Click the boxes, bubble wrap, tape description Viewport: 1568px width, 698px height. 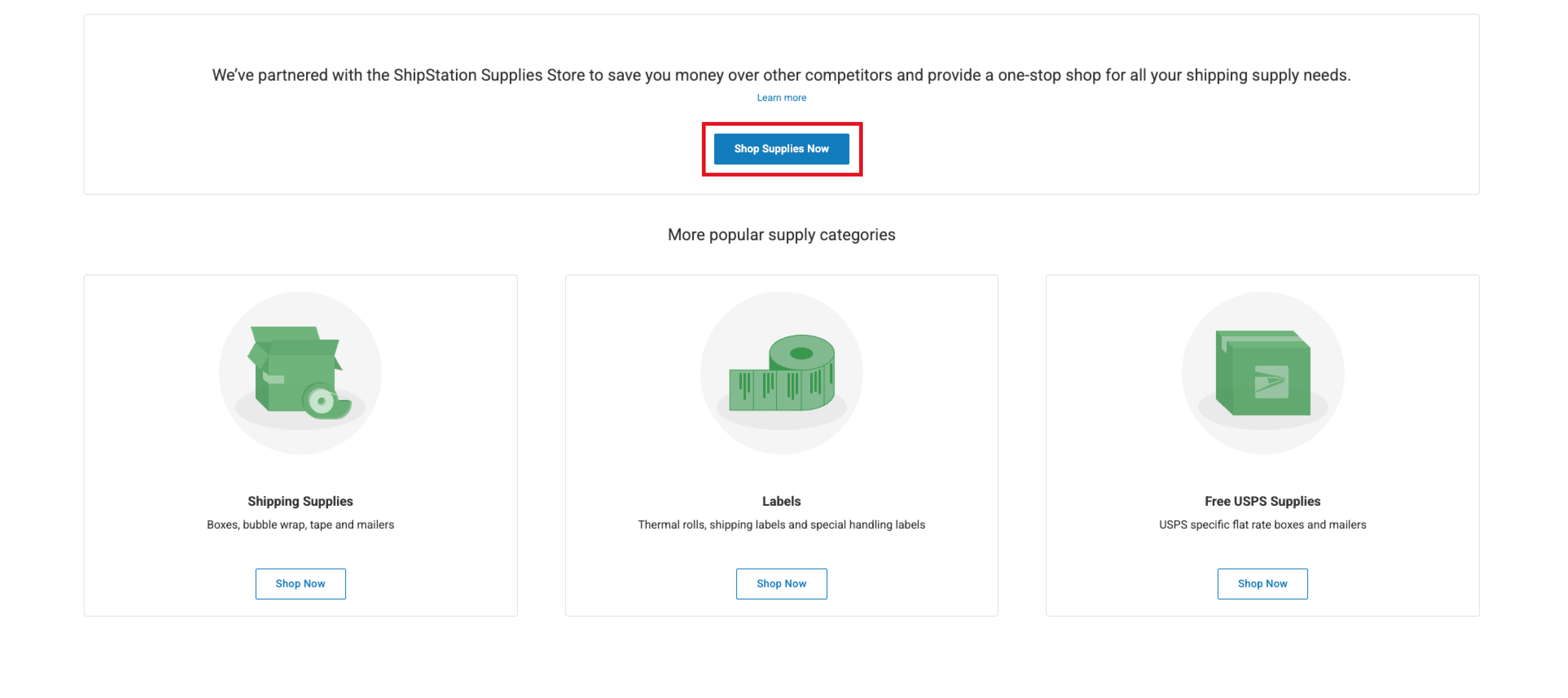pos(300,525)
